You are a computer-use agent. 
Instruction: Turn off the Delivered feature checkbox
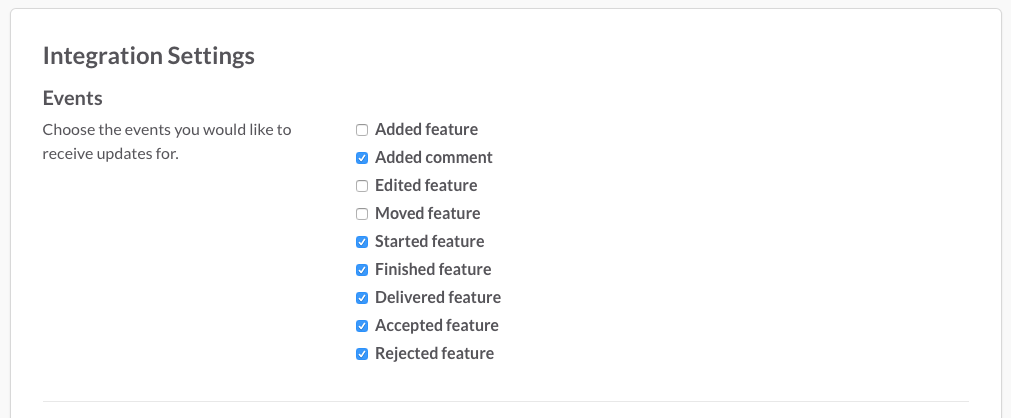click(x=362, y=298)
